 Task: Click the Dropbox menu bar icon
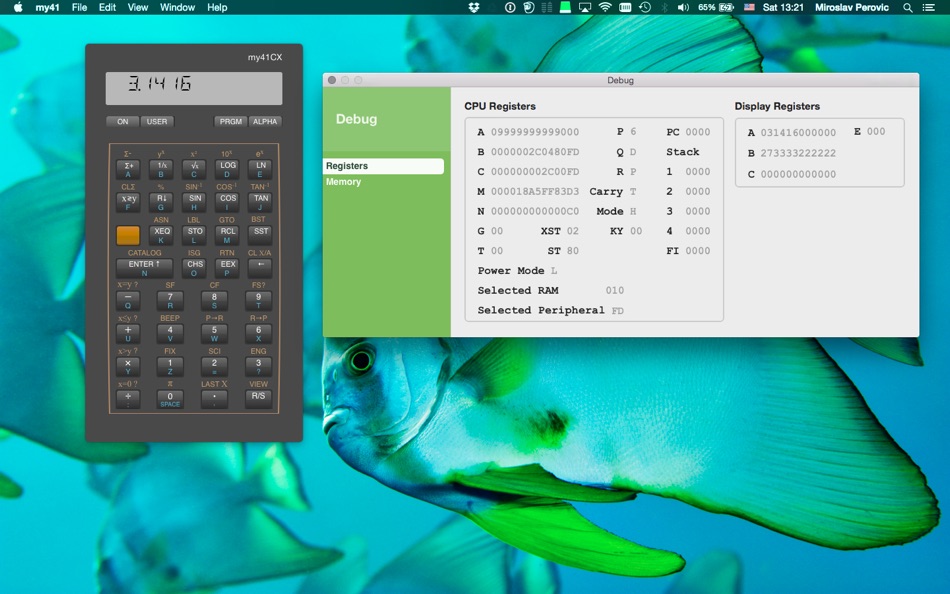474,7
